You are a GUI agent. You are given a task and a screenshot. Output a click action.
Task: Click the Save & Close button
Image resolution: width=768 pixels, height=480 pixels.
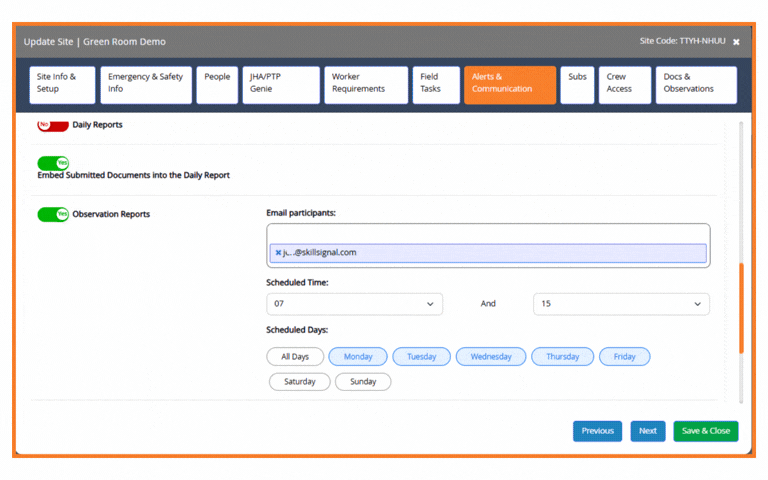tap(706, 431)
